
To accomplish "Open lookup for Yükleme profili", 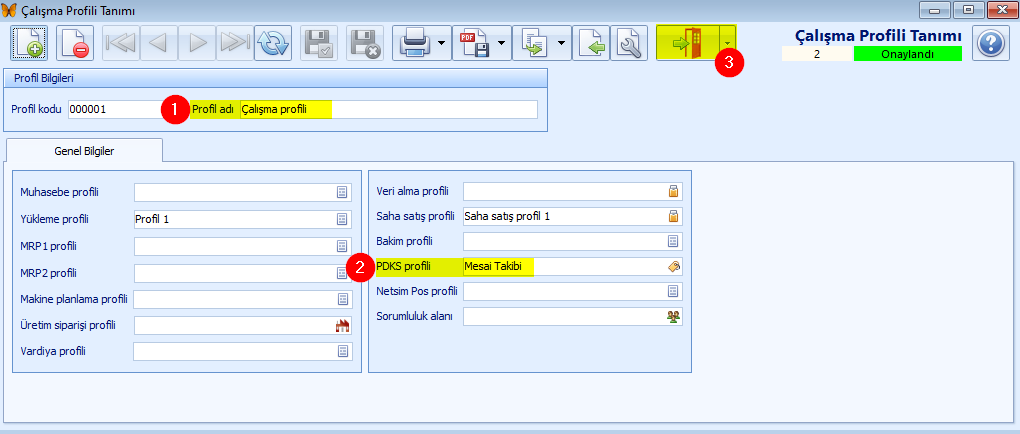I will [342, 219].
